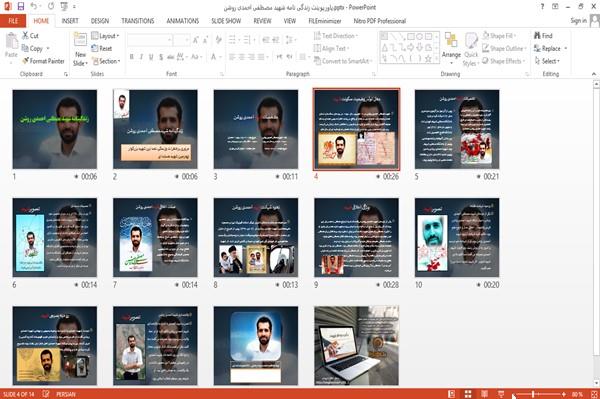Open the Clipboard dialog launcher
This screenshot has width=600, height=399.
(66, 74)
